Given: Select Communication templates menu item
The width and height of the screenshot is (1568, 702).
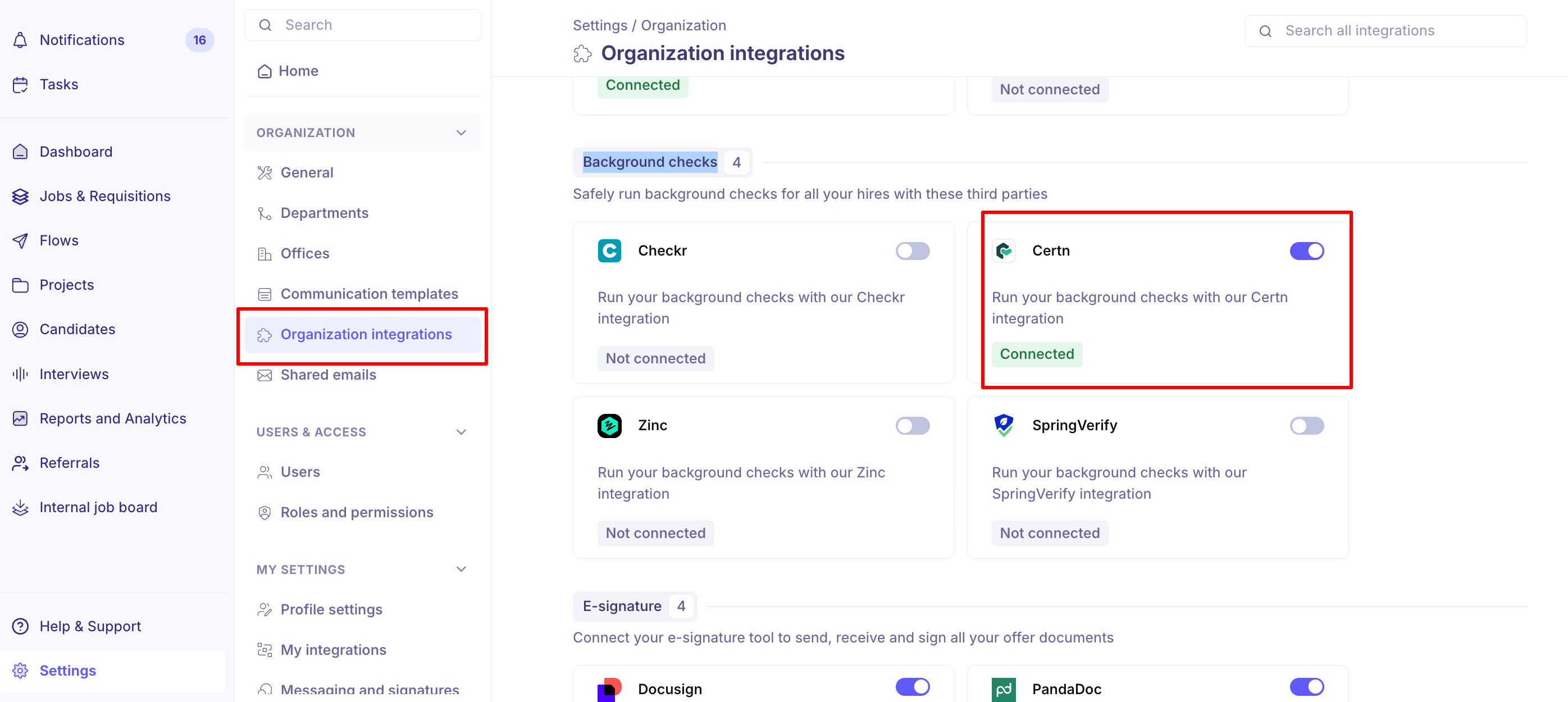Looking at the screenshot, I should [362, 294].
